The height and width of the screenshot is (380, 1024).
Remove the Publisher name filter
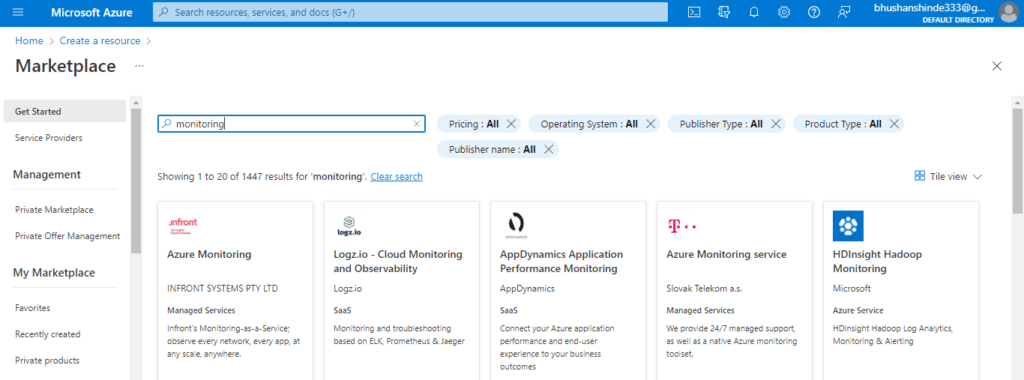(549, 150)
